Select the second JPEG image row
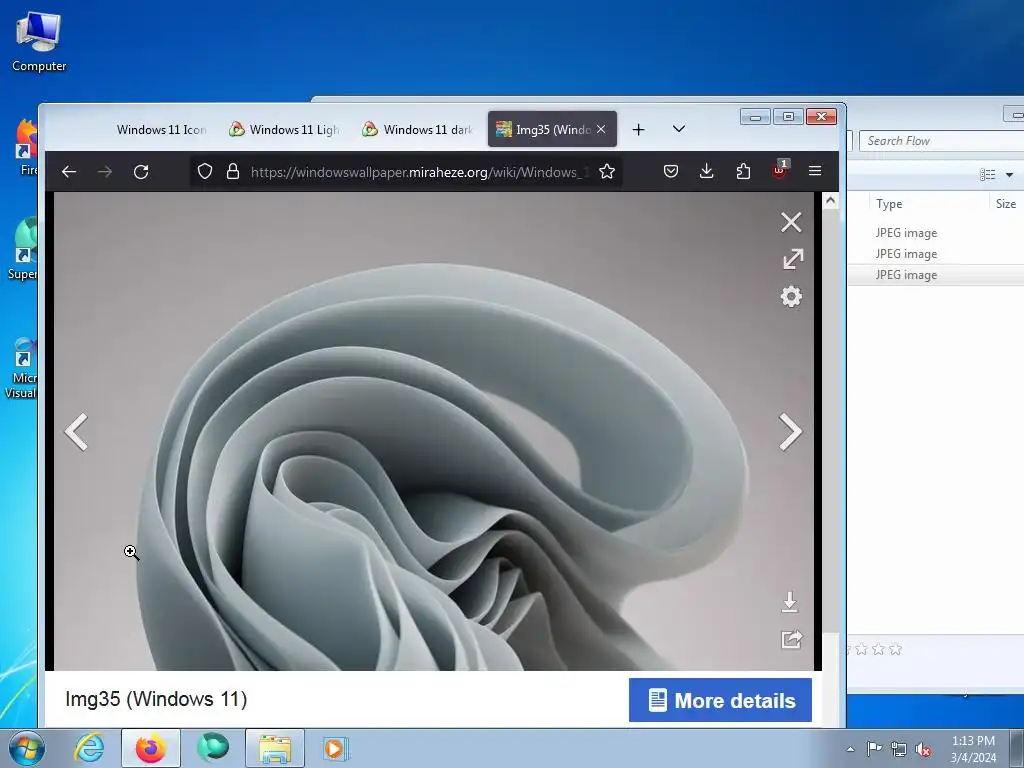 coord(936,254)
